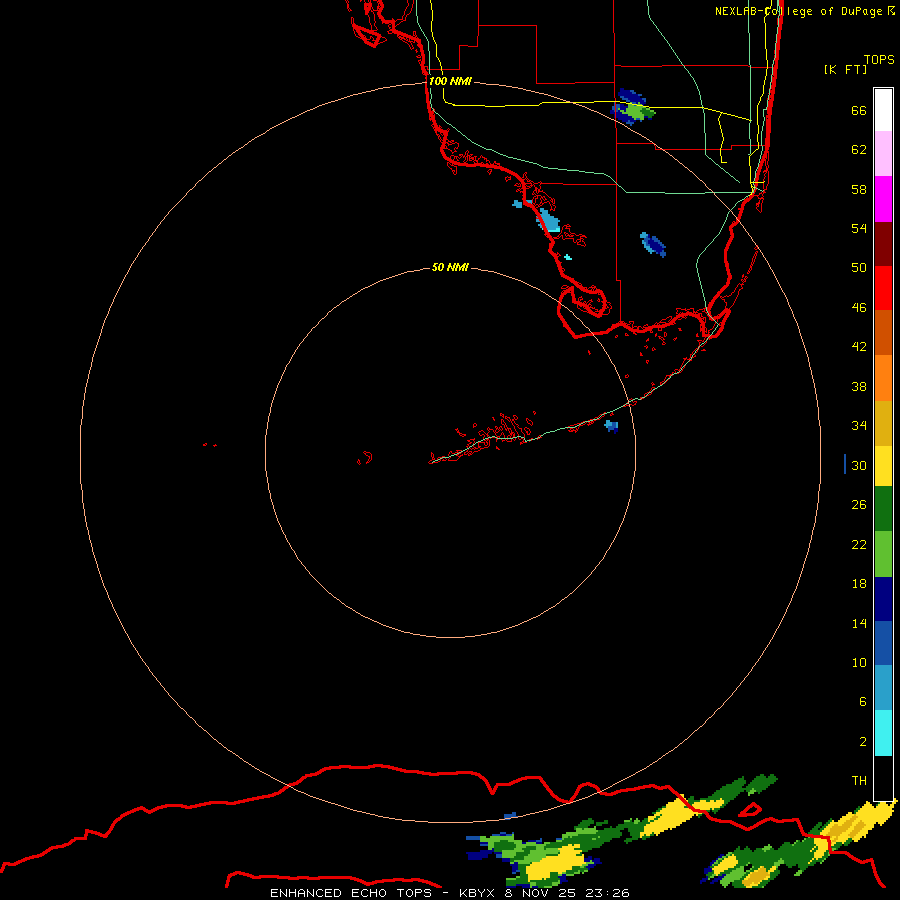Click the "14" legend value
900x900 pixels.
(x=859, y=623)
